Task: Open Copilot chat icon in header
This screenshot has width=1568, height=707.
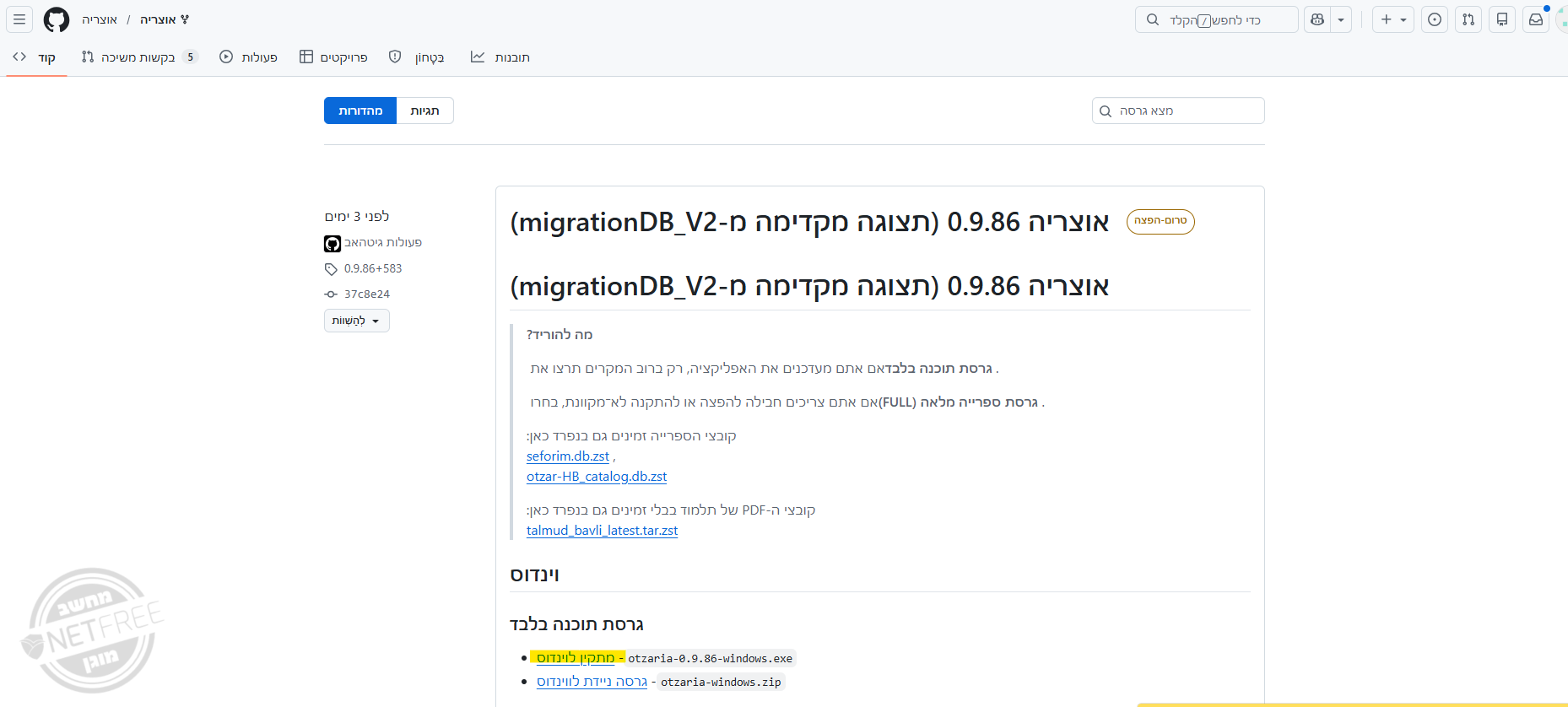Action: pyautogui.click(x=1317, y=19)
